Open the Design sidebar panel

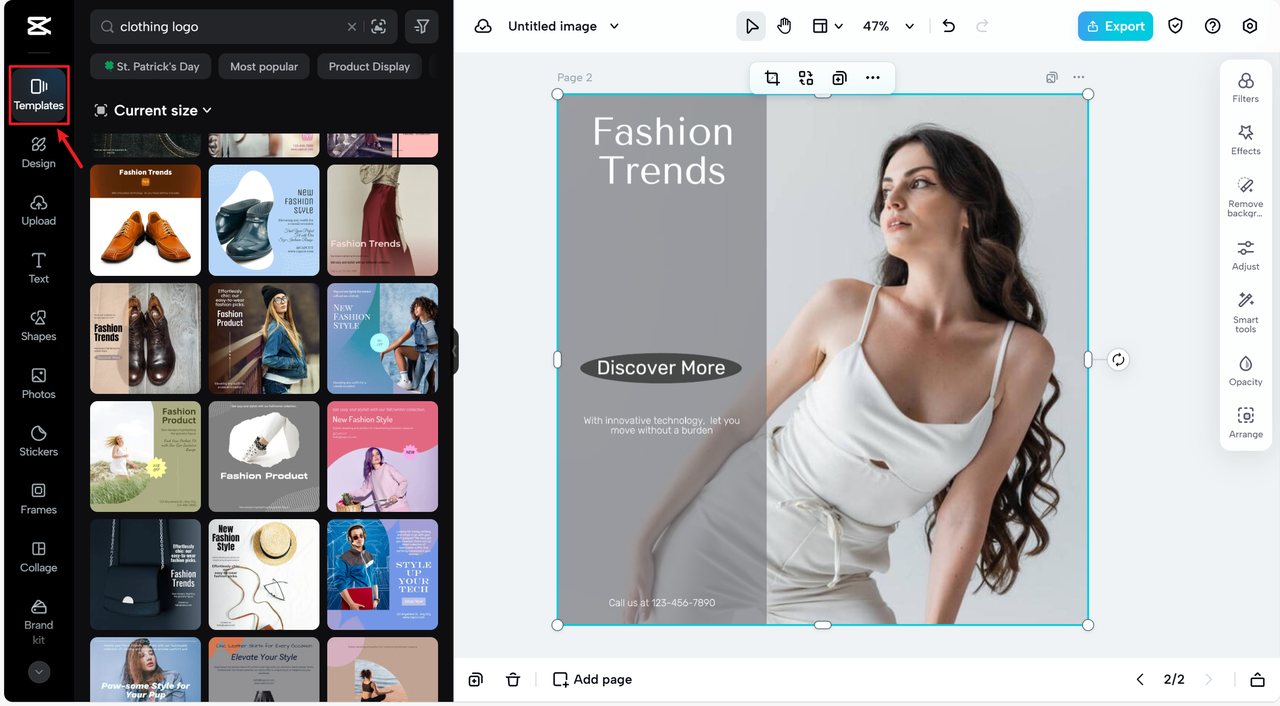click(39, 152)
